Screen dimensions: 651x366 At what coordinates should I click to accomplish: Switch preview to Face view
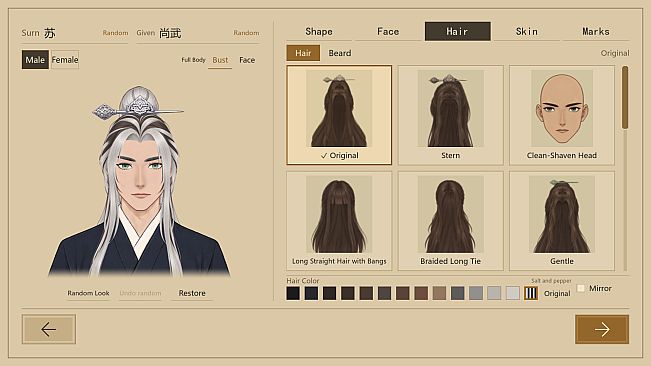click(247, 60)
